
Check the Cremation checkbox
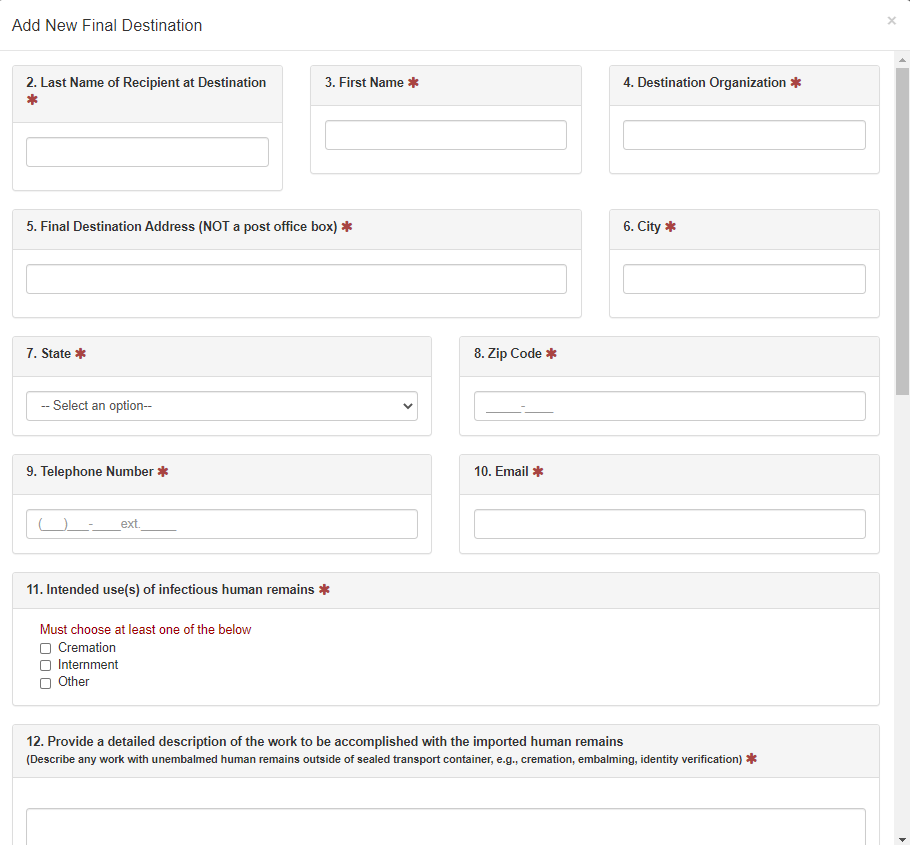click(x=45, y=649)
